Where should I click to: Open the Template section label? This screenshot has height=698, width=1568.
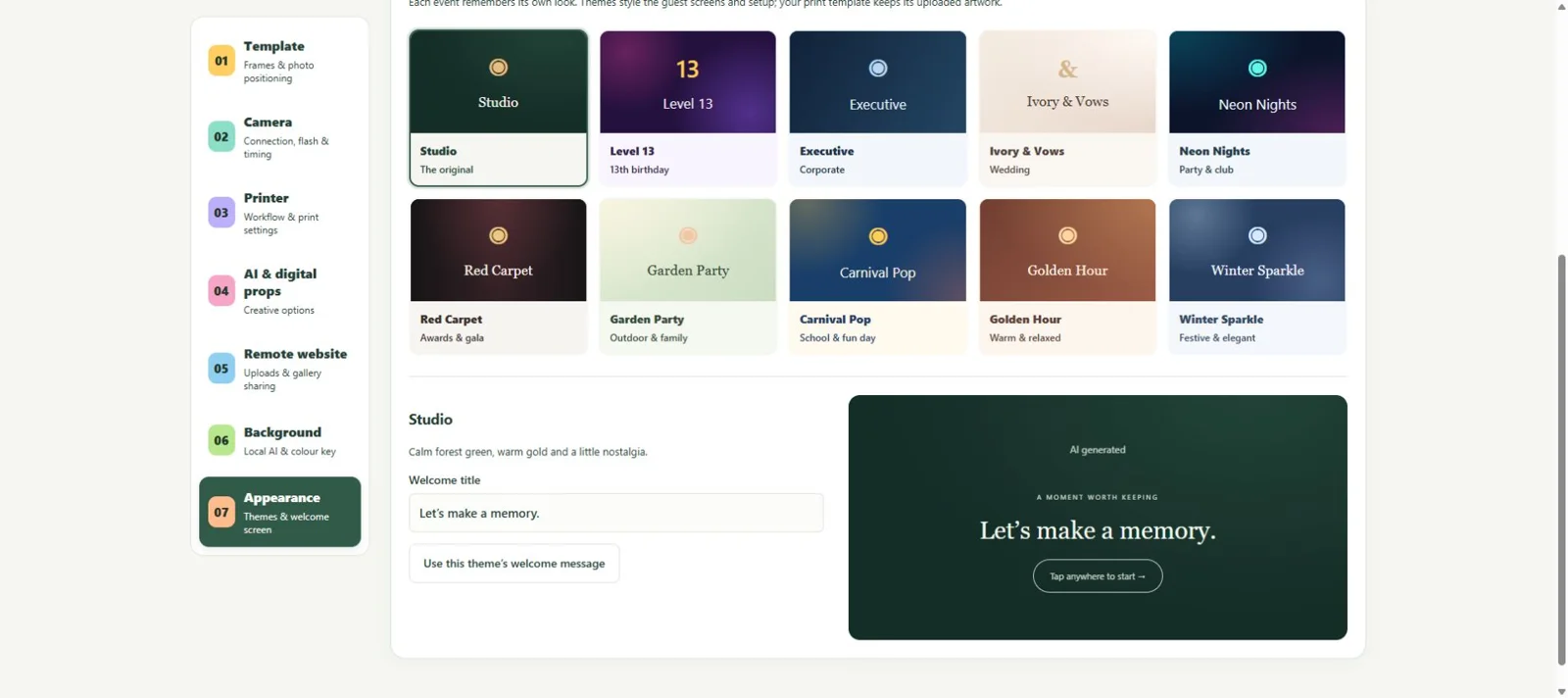(274, 46)
